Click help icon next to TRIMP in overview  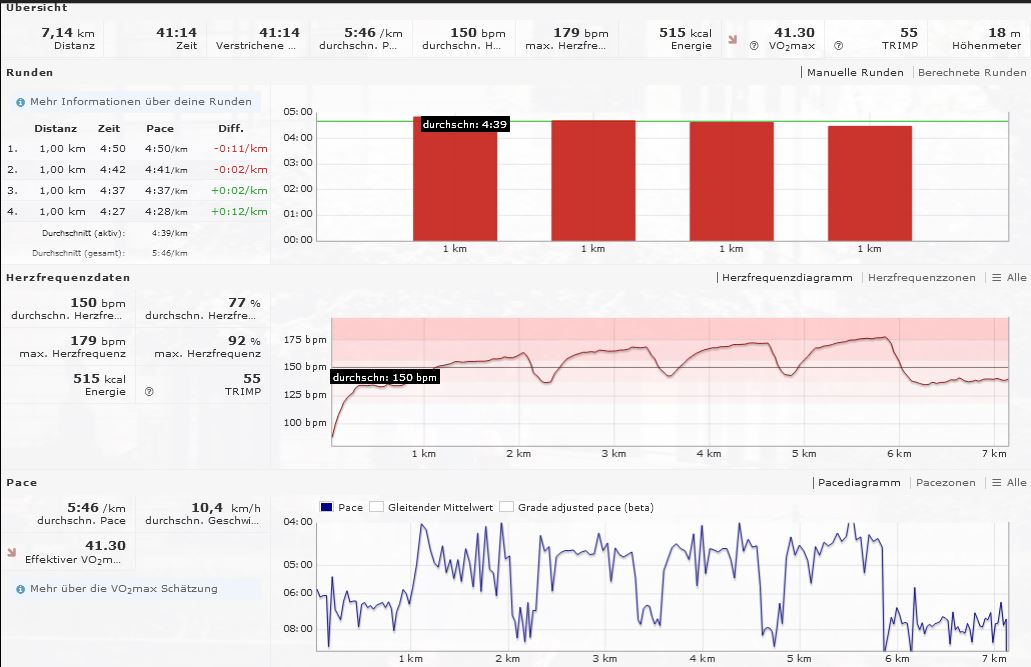(x=838, y=46)
